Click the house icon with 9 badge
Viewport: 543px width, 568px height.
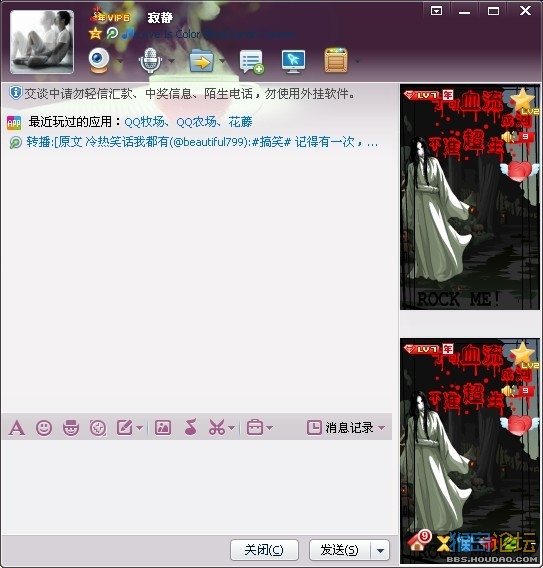[419, 540]
